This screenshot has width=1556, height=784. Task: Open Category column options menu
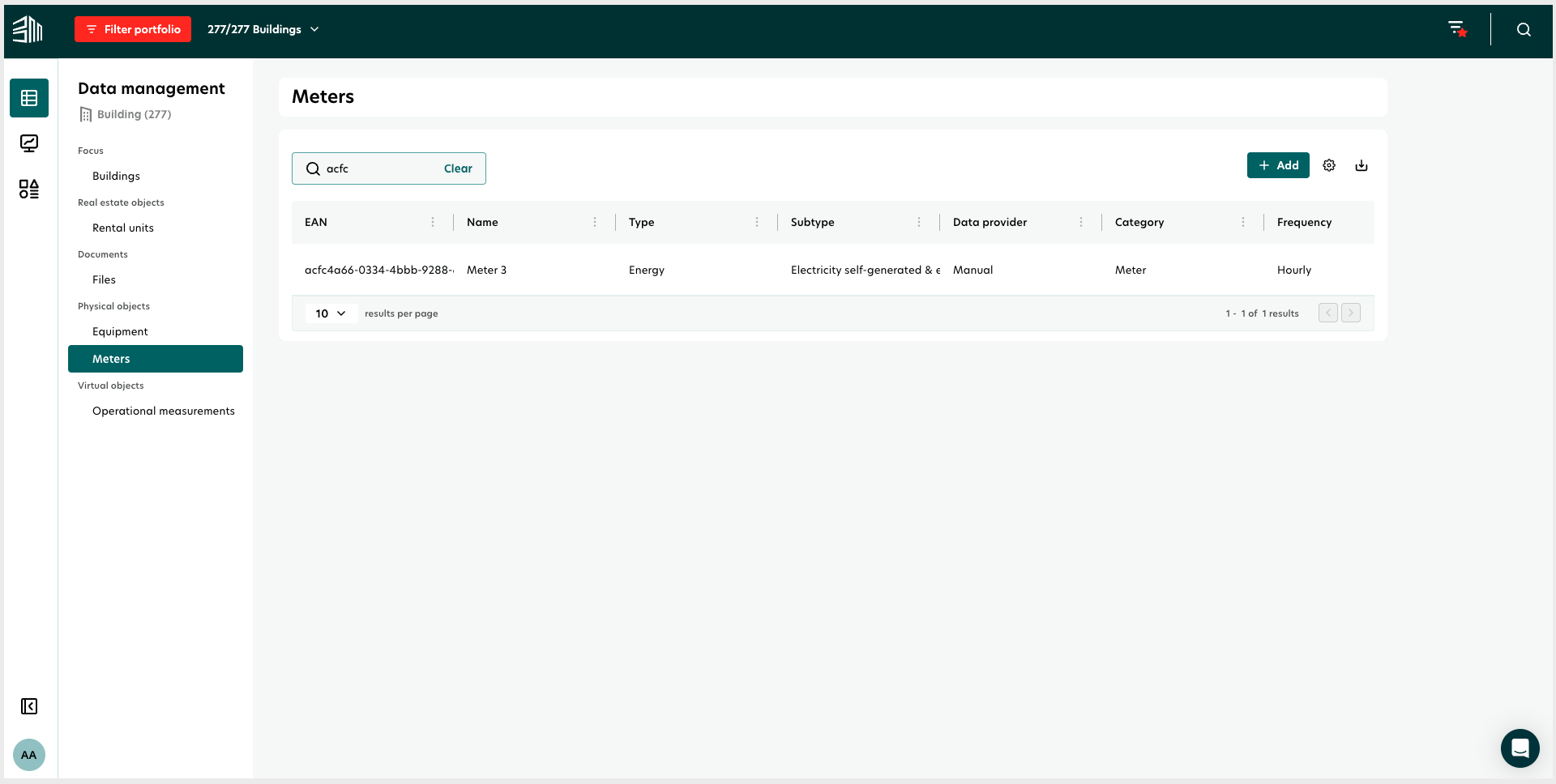coord(1243,222)
